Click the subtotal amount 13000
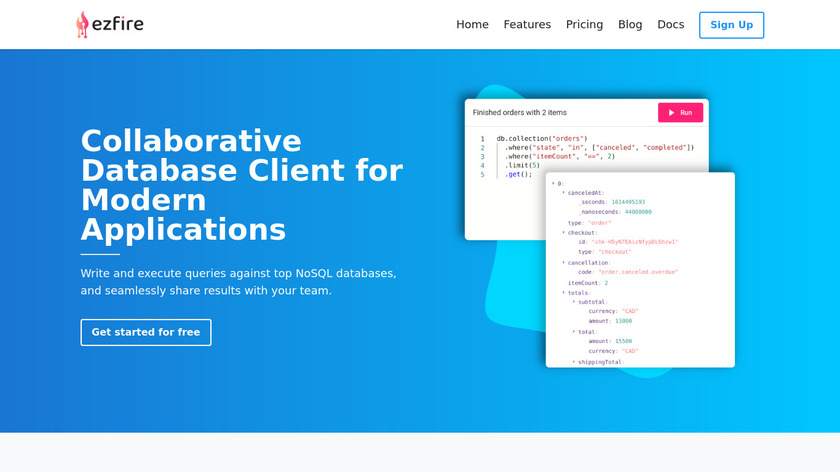Image resolution: width=840 pixels, height=472 pixels. [623, 321]
